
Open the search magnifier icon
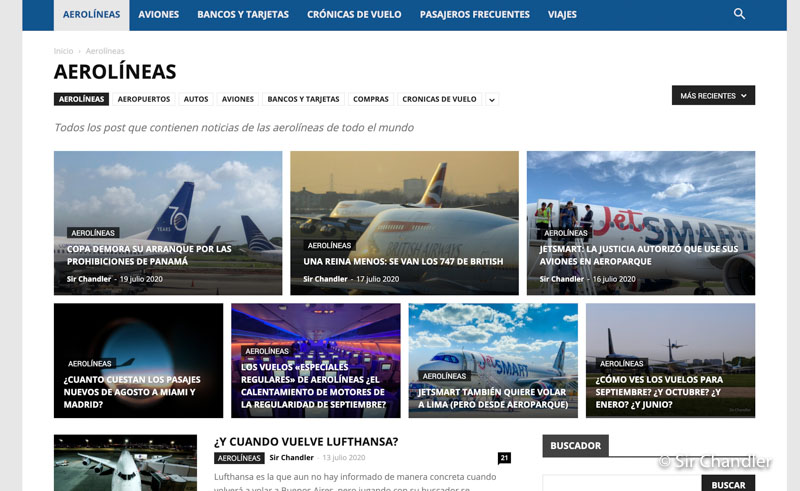pyautogui.click(x=739, y=14)
